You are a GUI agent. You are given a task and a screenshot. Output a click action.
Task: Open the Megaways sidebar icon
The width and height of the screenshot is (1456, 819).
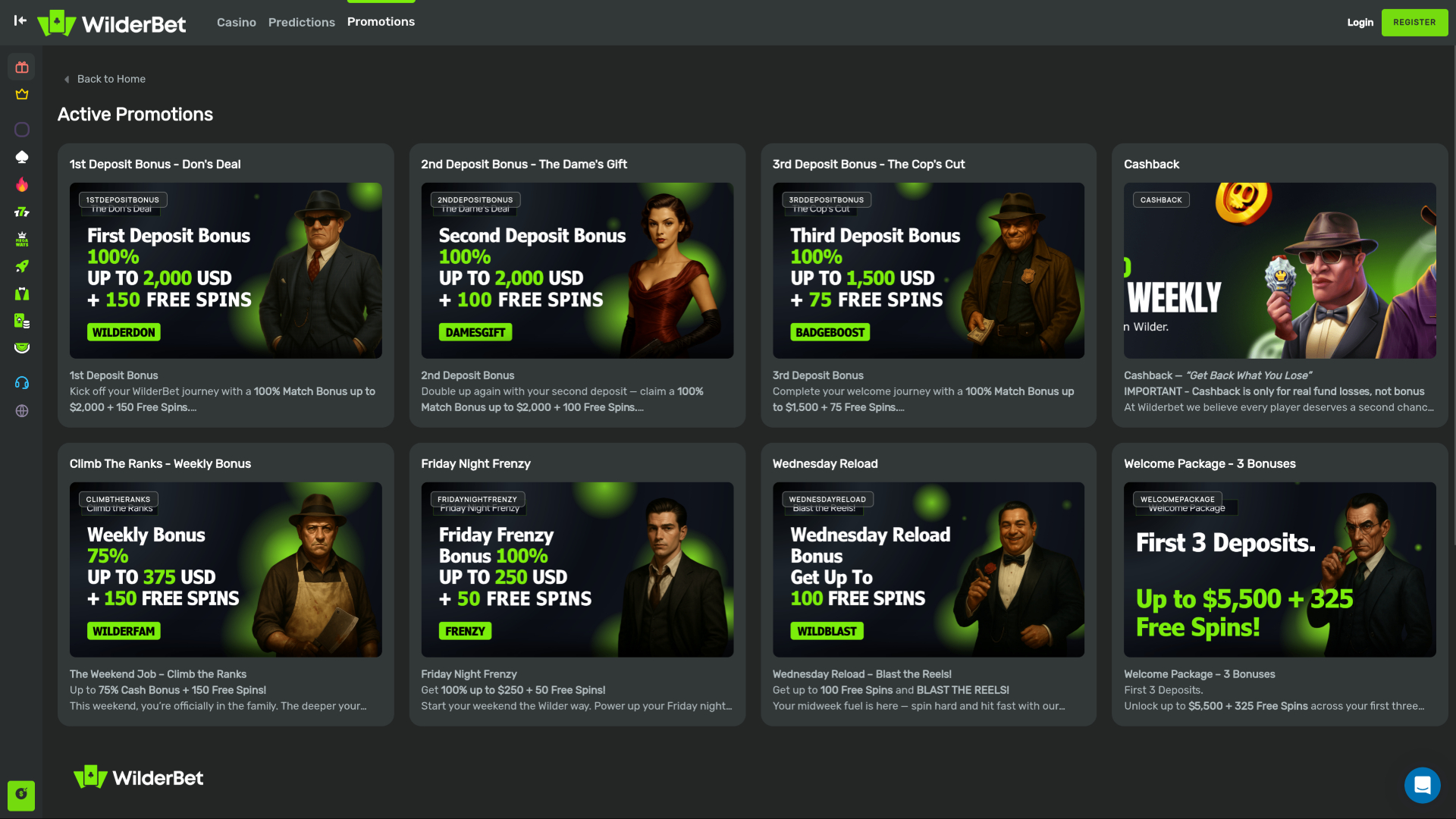click(22, 239)
